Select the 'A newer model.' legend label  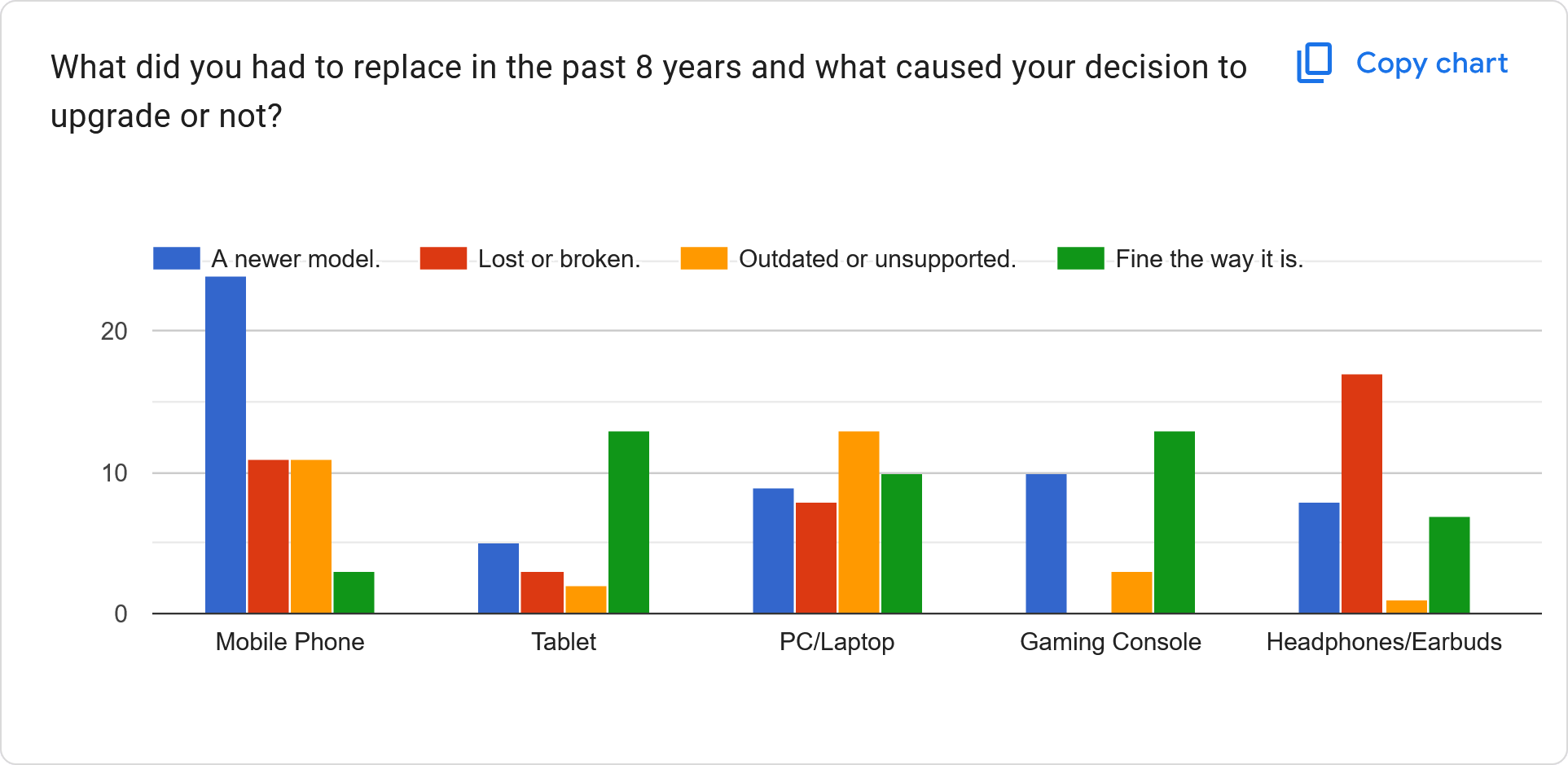296,259
